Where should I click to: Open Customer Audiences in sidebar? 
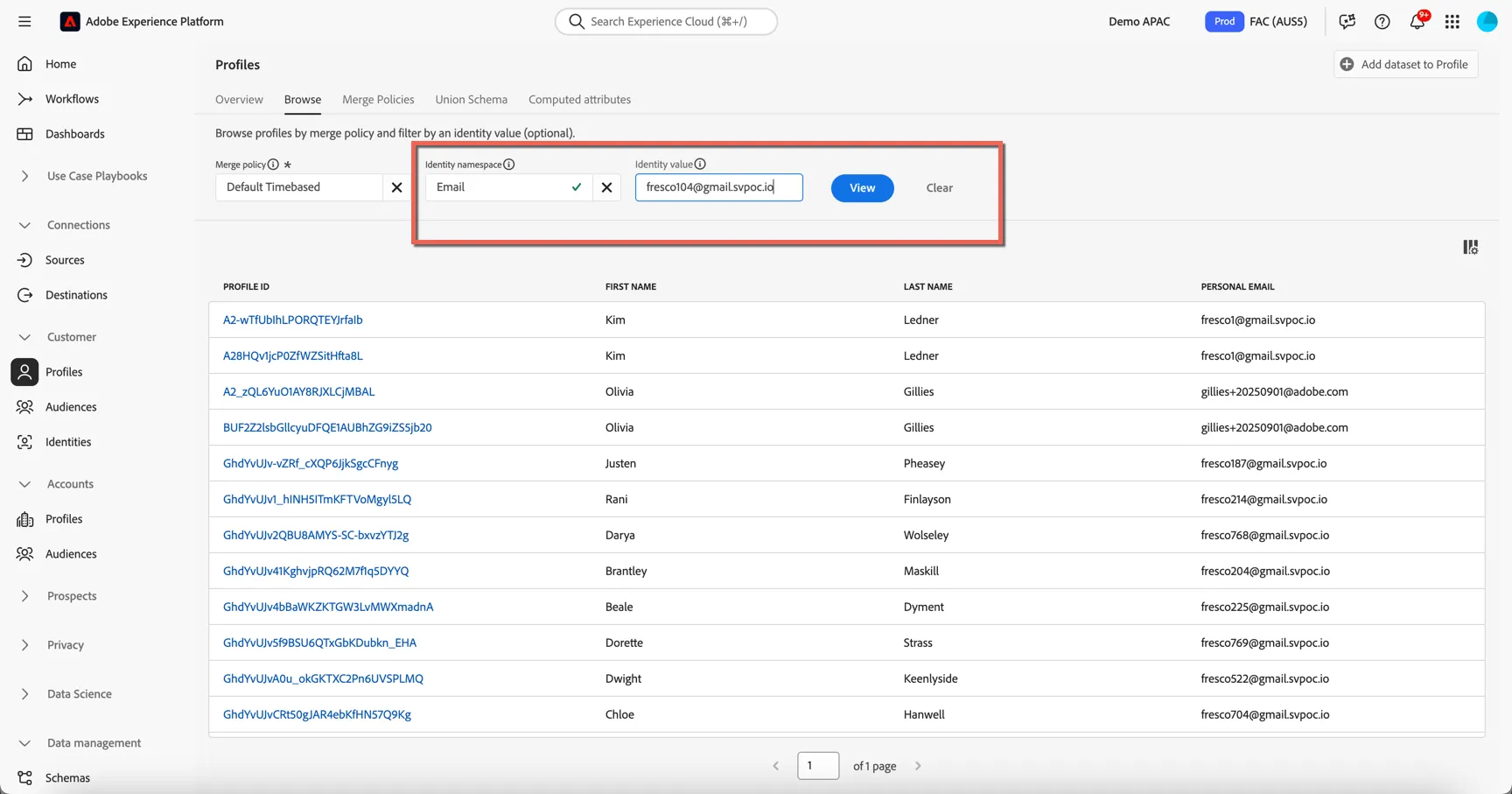point(71,407)
